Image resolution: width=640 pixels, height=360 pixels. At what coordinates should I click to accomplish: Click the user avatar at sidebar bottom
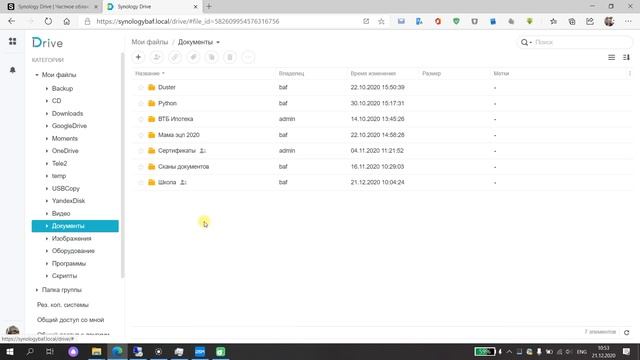(12, 330)
